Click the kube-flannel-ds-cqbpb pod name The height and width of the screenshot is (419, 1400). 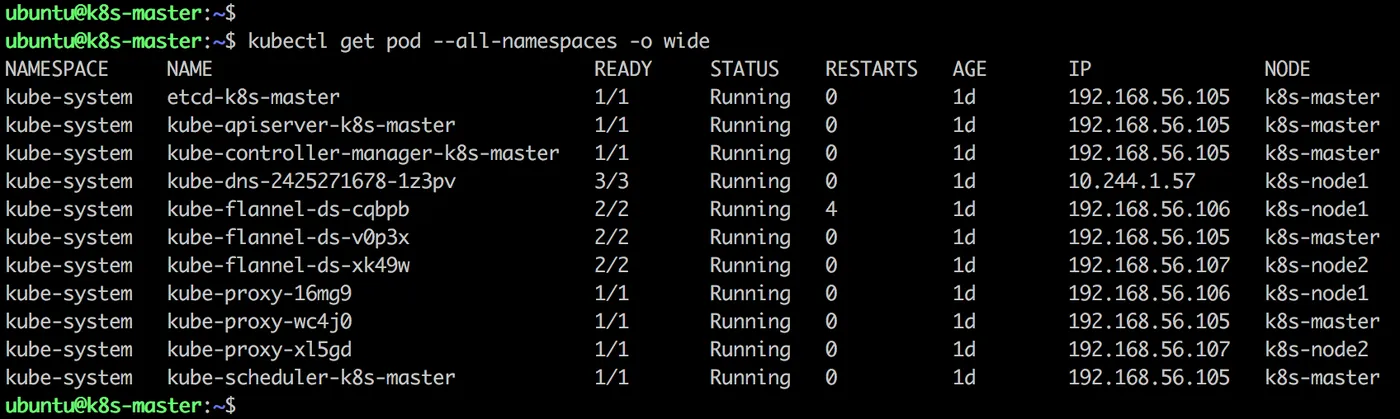point(288,209)
